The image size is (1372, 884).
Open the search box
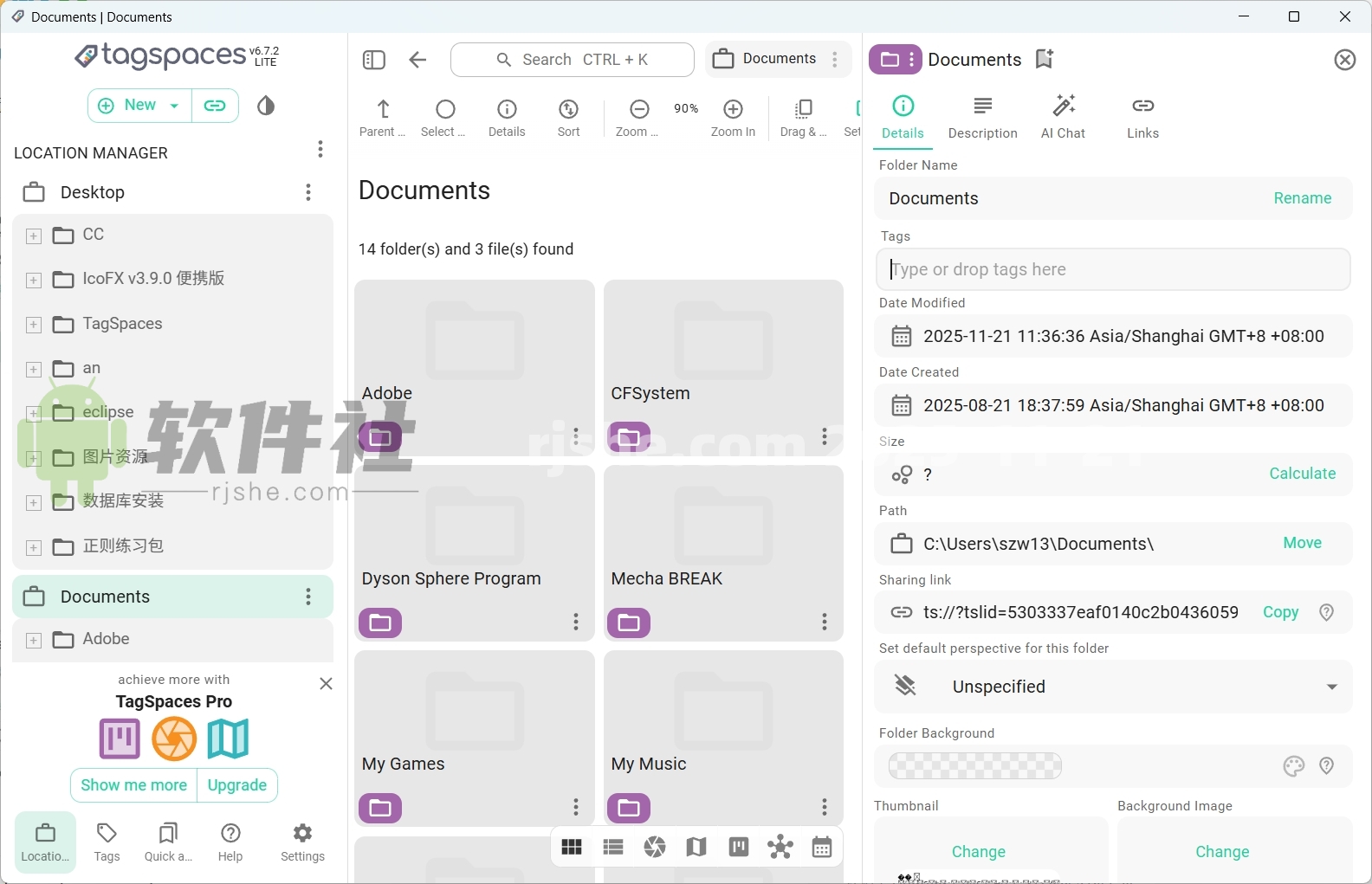click(x=572, y=60)
